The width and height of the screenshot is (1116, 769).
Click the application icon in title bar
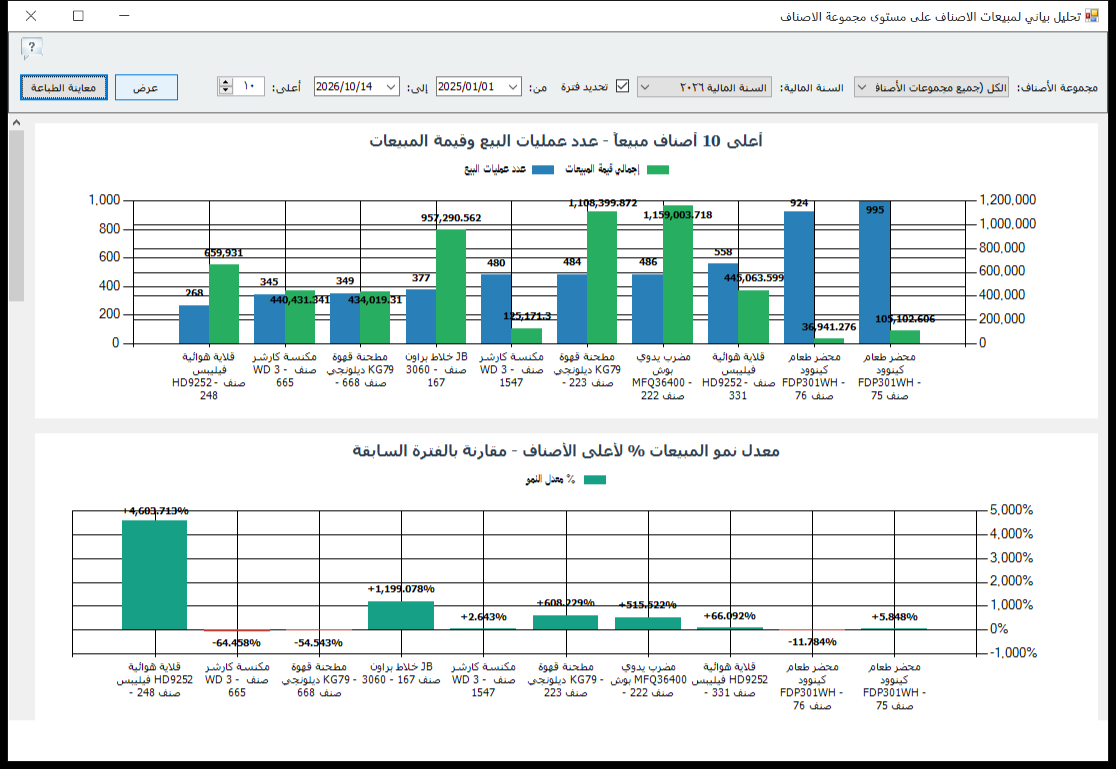click(1092, 16)
